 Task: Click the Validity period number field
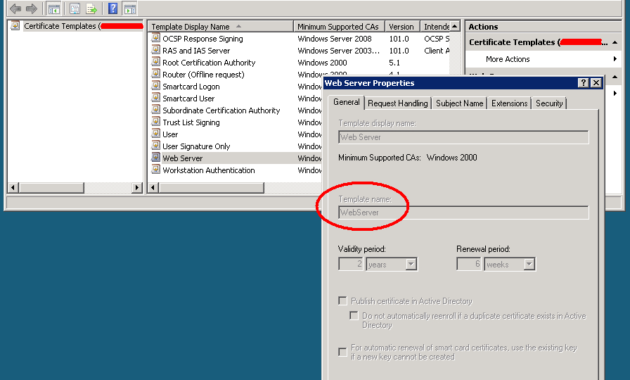tap(350, 264)
